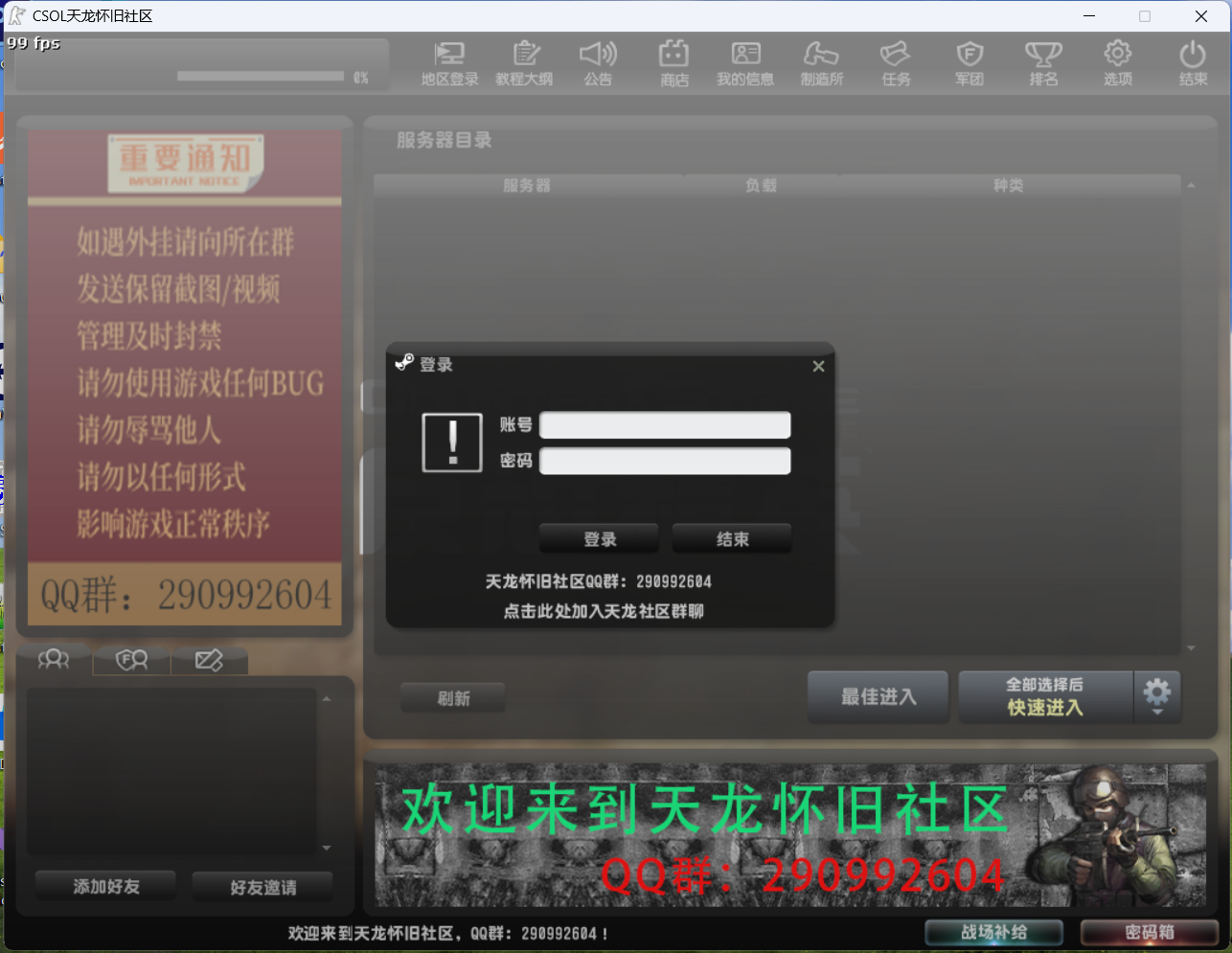Open the 选项 options gear icon

click(x=1118, y=63)
